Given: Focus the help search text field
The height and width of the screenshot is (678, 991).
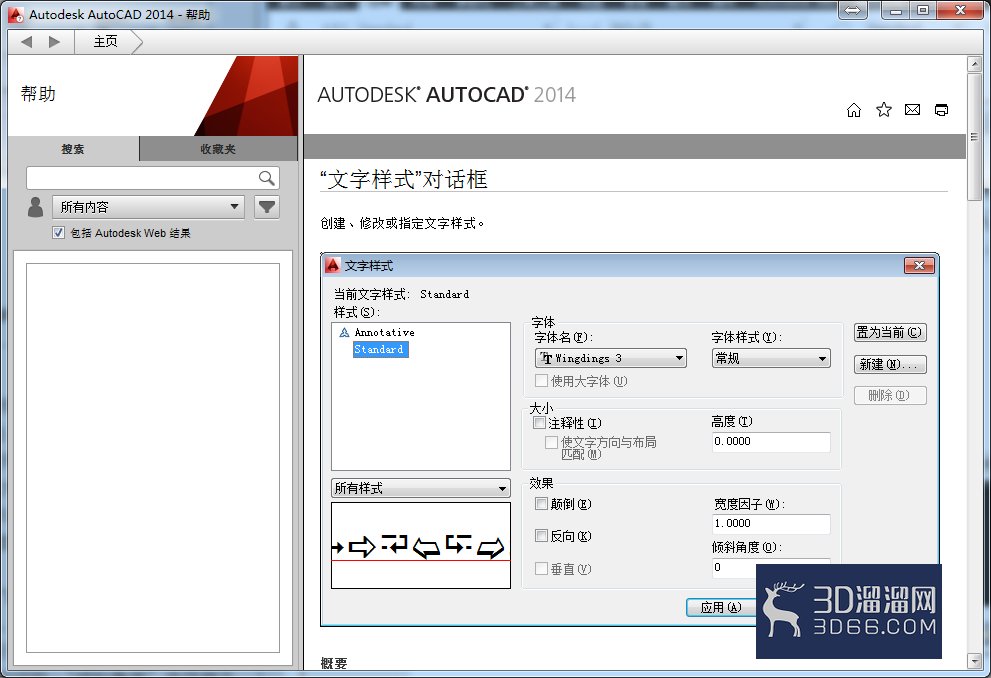Looking at the screenshot, I should (x=142, y=178).
